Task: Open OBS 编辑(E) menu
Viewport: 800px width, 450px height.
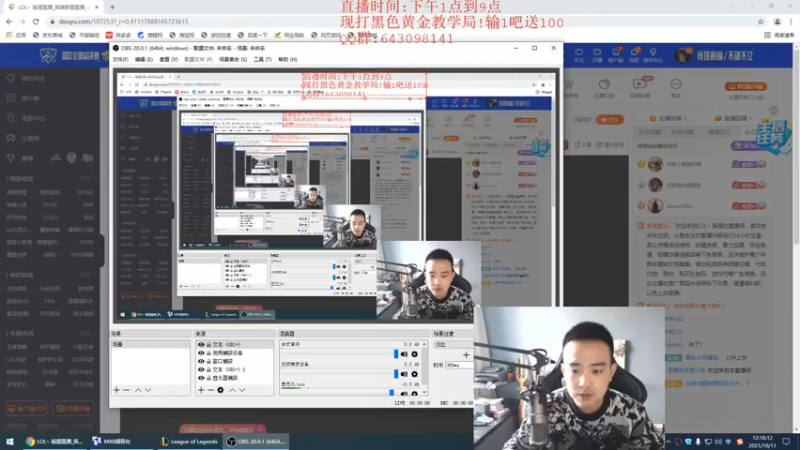Action: point(144,60)
